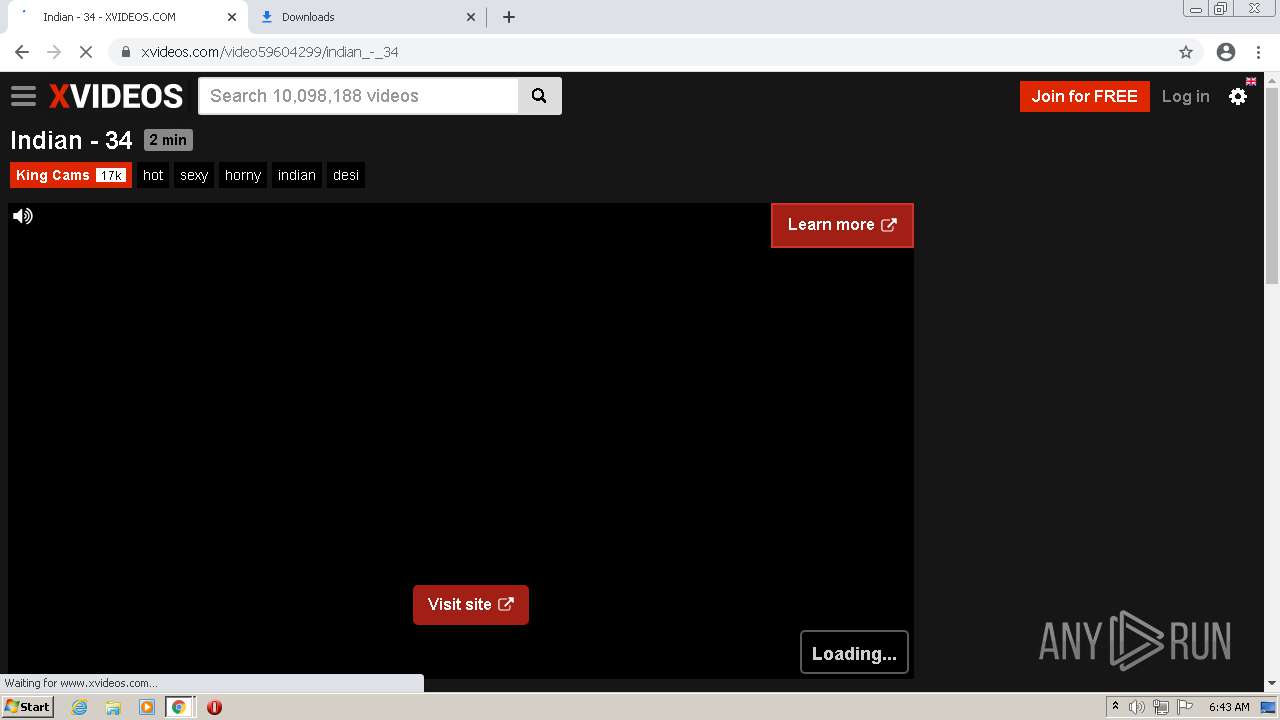
Task: Bookmark this page with the star
Action: 1186,52
